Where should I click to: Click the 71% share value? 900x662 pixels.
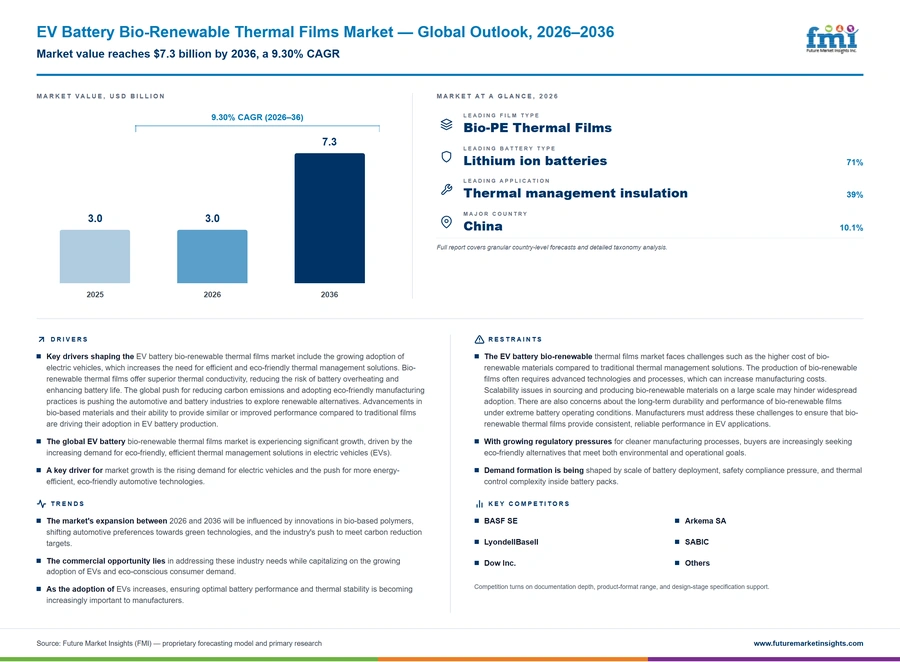[x=854, y=162]
